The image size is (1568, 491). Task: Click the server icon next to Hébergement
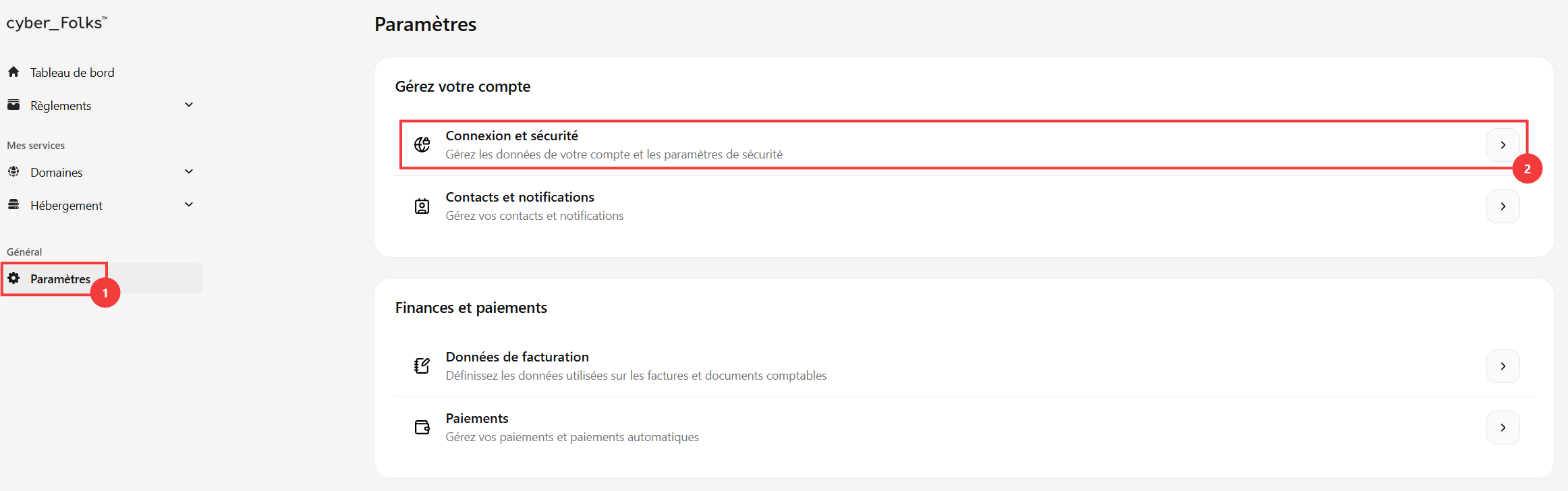click(x=13, y=204)
